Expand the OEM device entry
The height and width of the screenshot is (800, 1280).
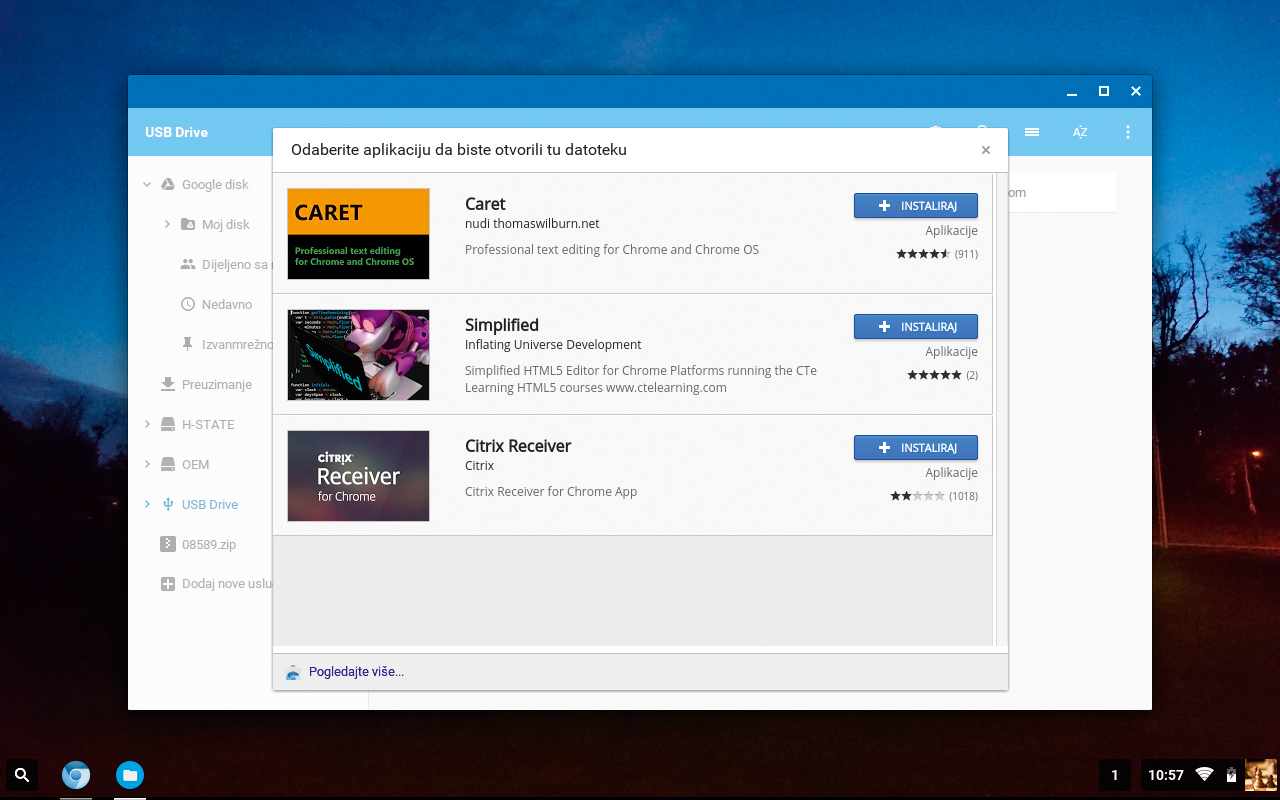146,464
